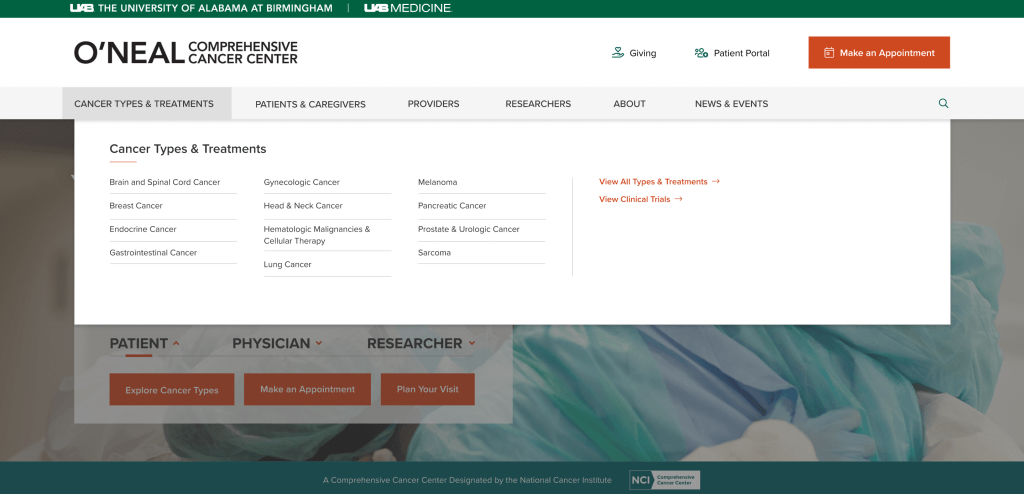This screenshot has width=1024, height=494.
Task: Expand the Researcher dropdown chevron
Action: point(471,343)
